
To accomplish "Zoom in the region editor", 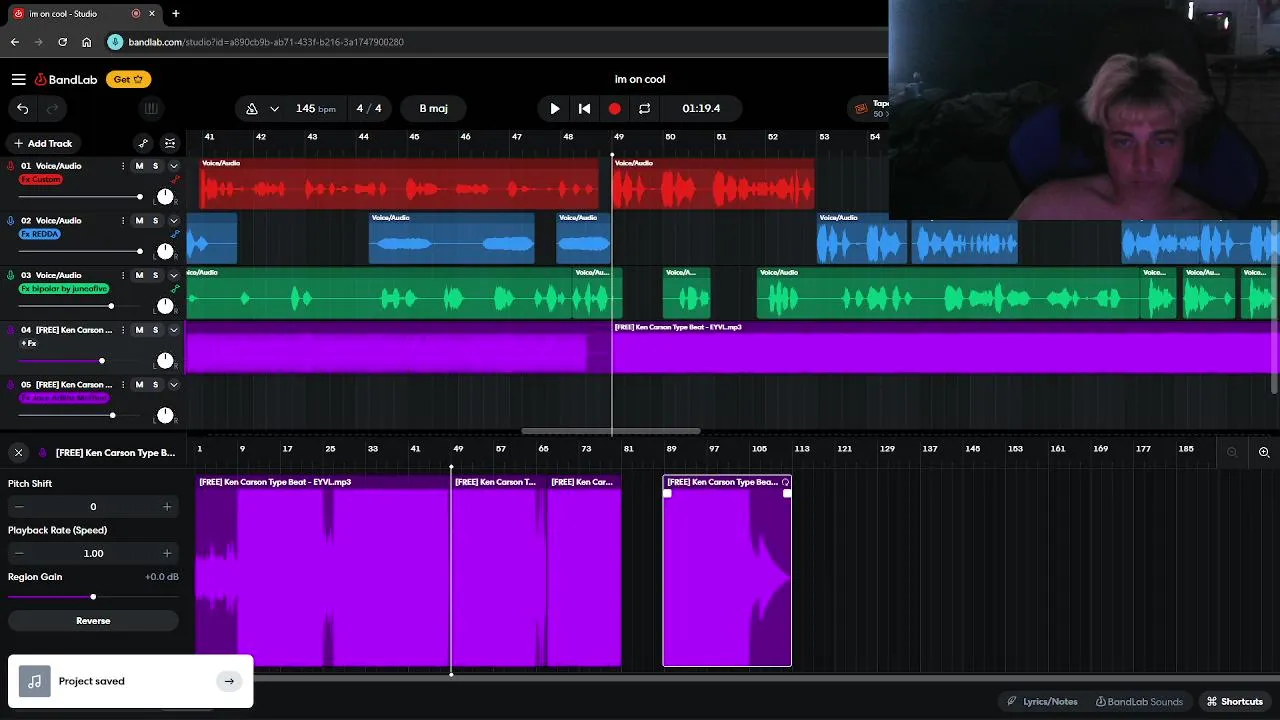I will pos(1264,452).
